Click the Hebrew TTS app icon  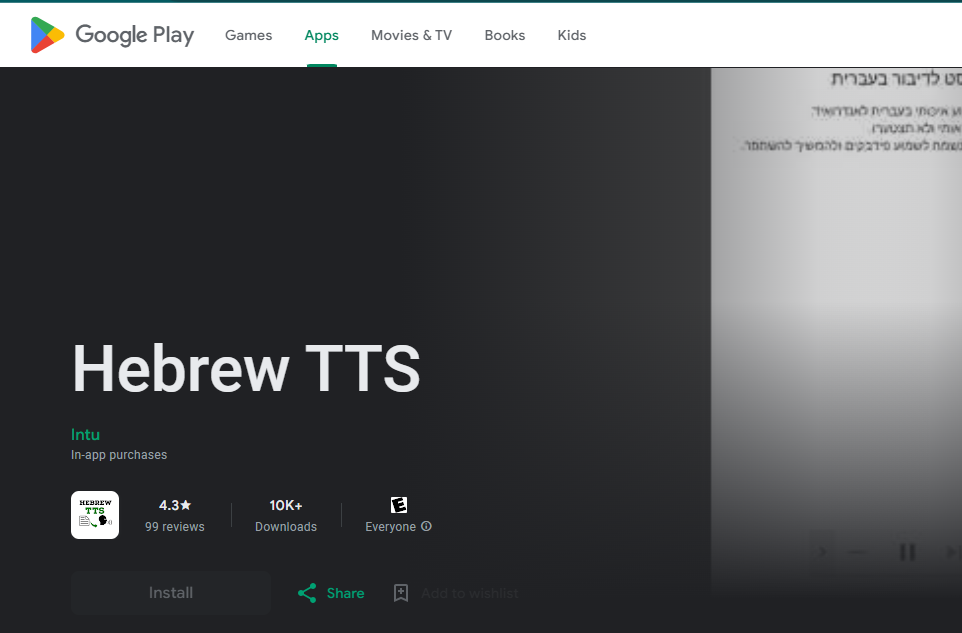[95, 515]
